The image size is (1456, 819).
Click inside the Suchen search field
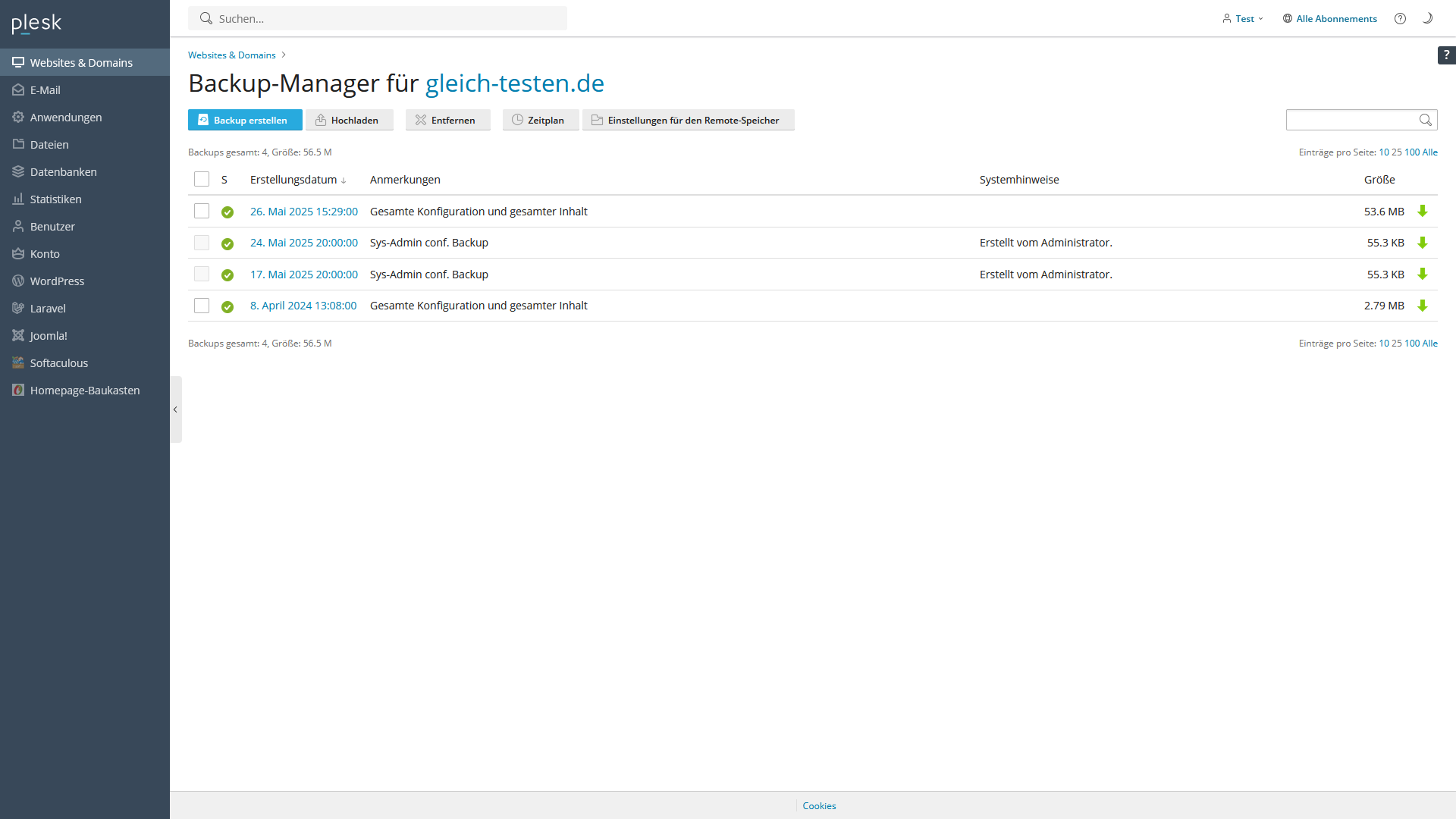click(x=379, y=18)
